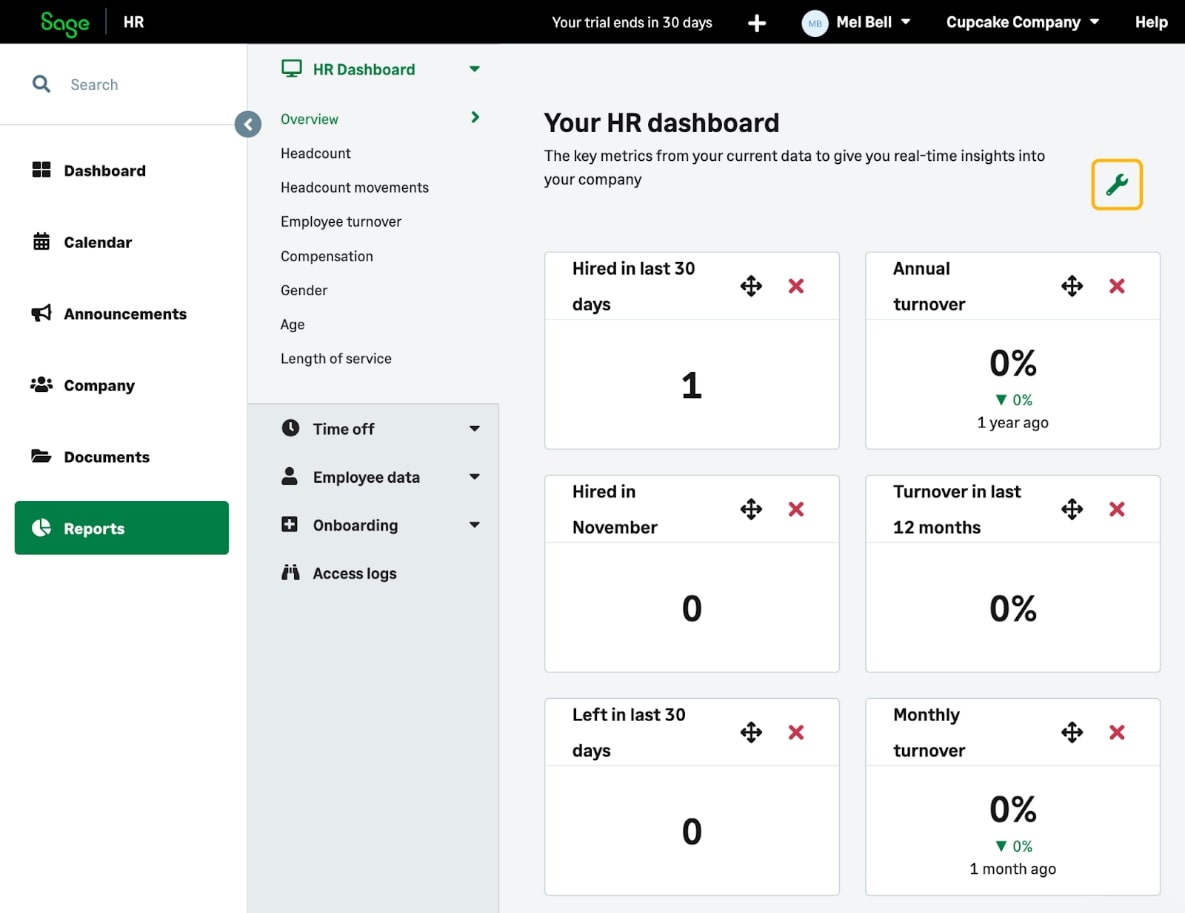
Task: Click the Calendar sidebar icon
Action: coord(41,242)
